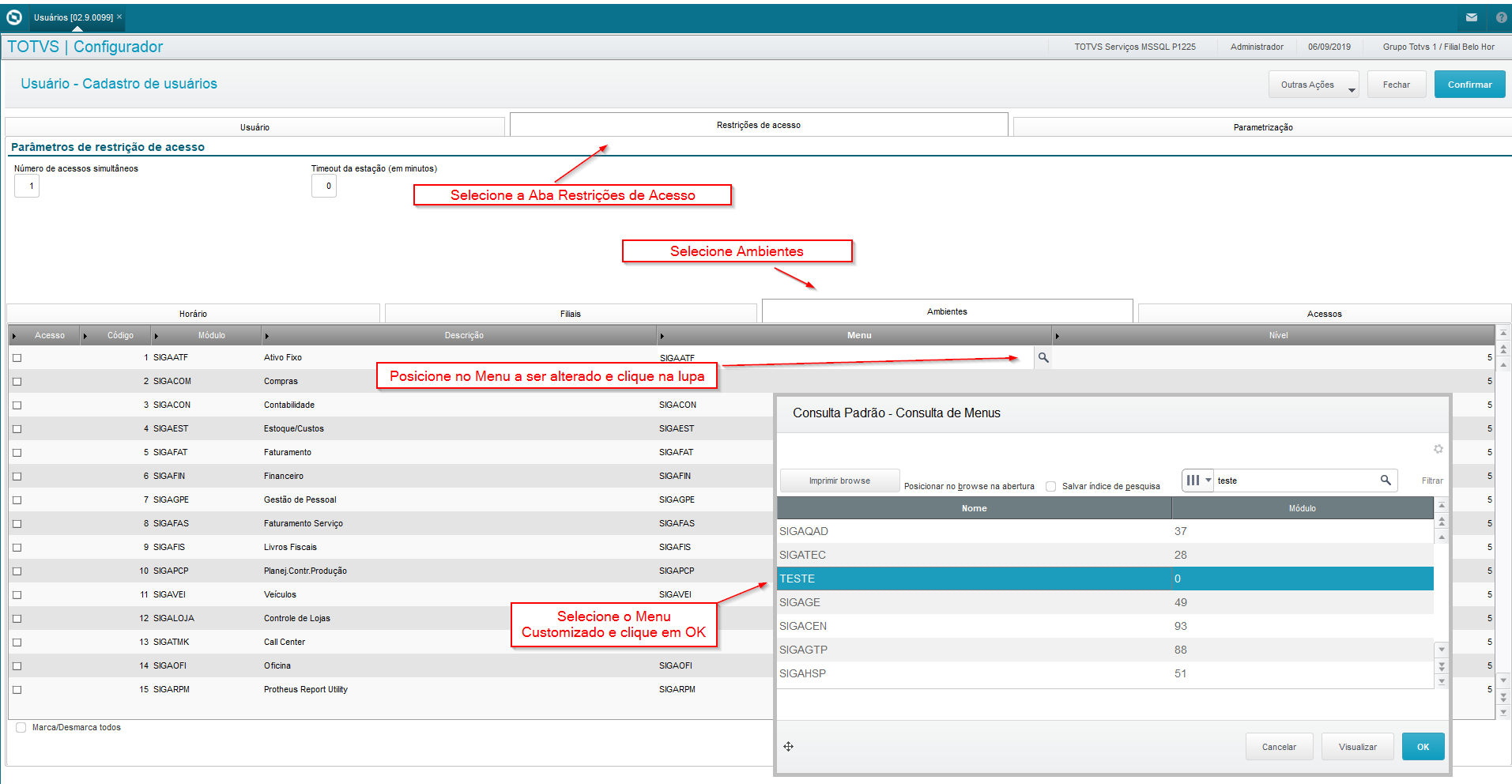Click the move handle icon in Consulta dialog
Viewport: 1512px width, 784px height.
(x=788, y=746)
